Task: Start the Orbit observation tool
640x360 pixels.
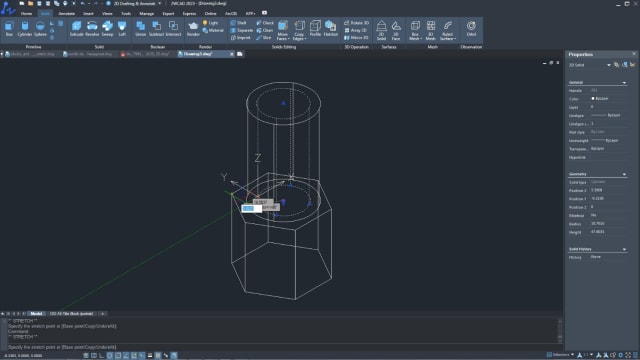Action: [x=471, y=29]
